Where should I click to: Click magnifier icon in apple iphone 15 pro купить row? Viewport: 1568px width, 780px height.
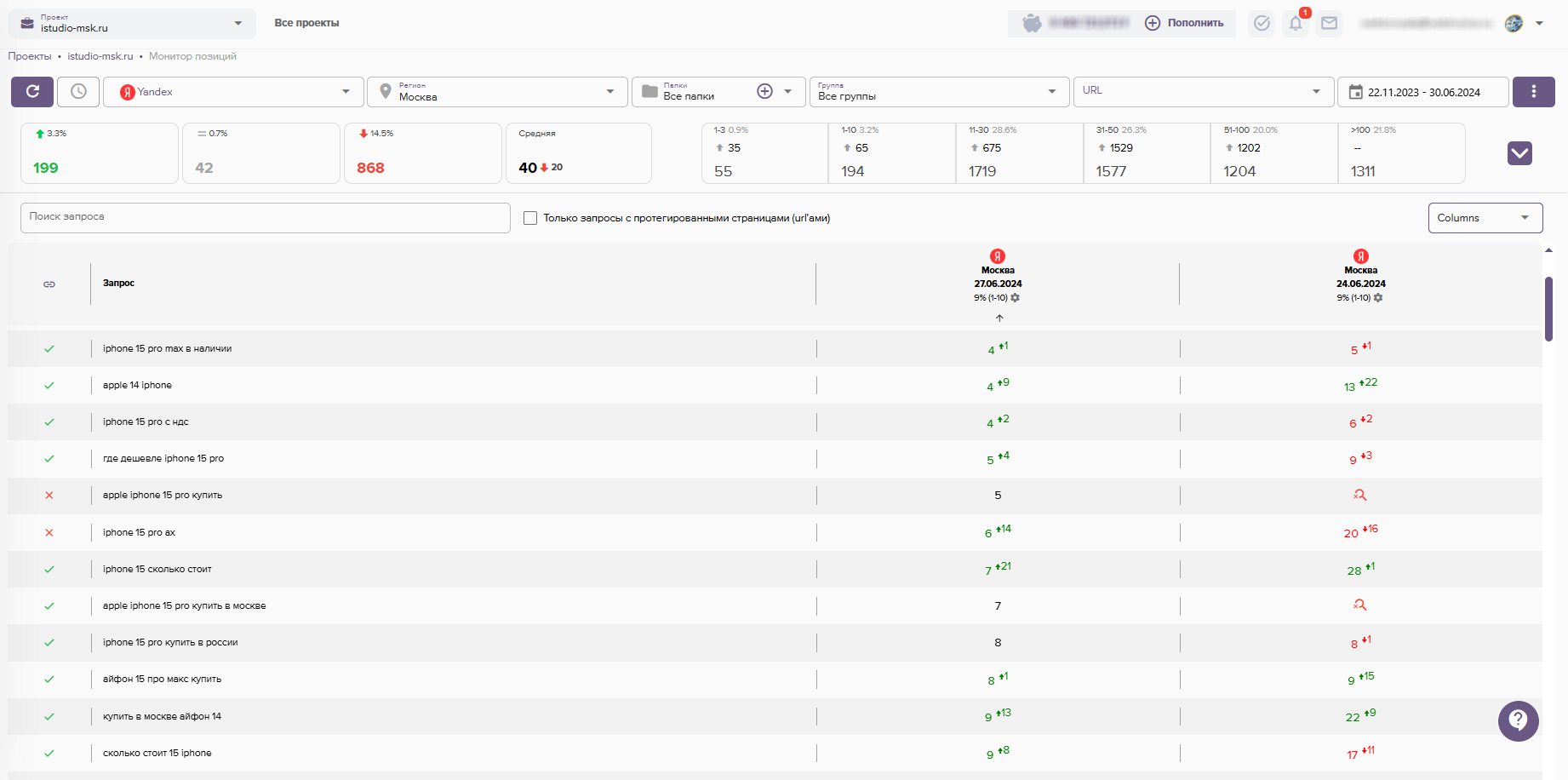pos(1360,495)
